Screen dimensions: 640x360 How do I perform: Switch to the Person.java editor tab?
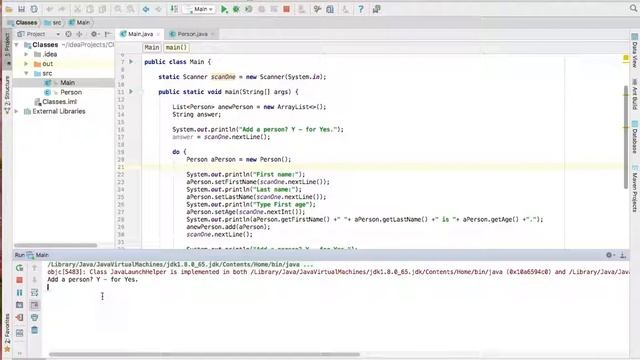191,34
